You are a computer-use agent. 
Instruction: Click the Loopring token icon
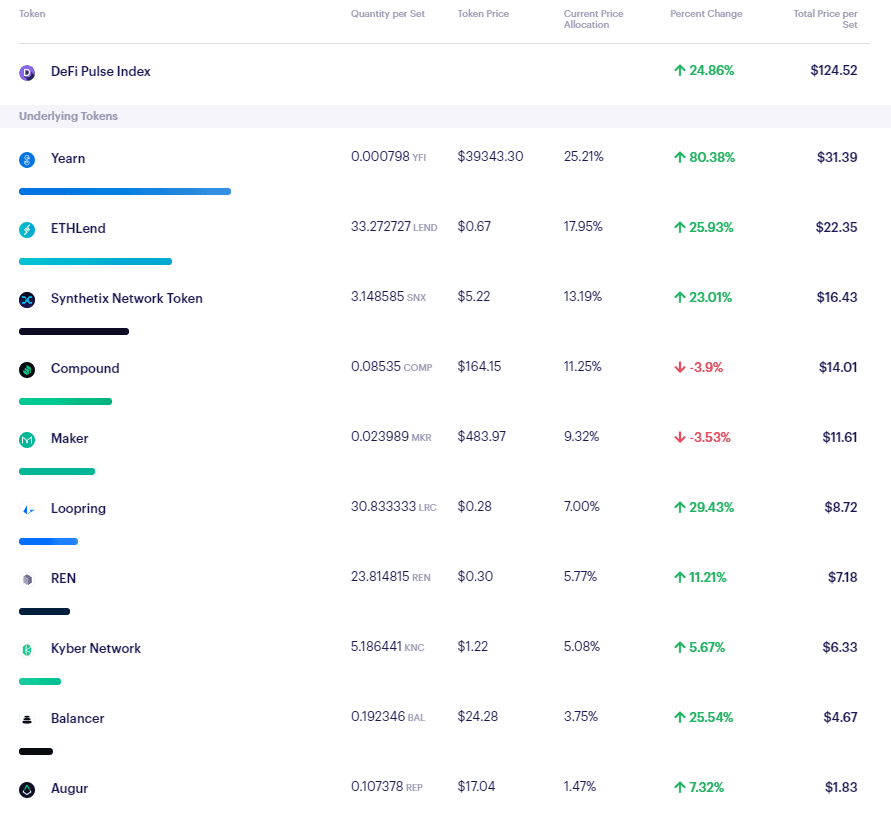click(x=27, y=509)
